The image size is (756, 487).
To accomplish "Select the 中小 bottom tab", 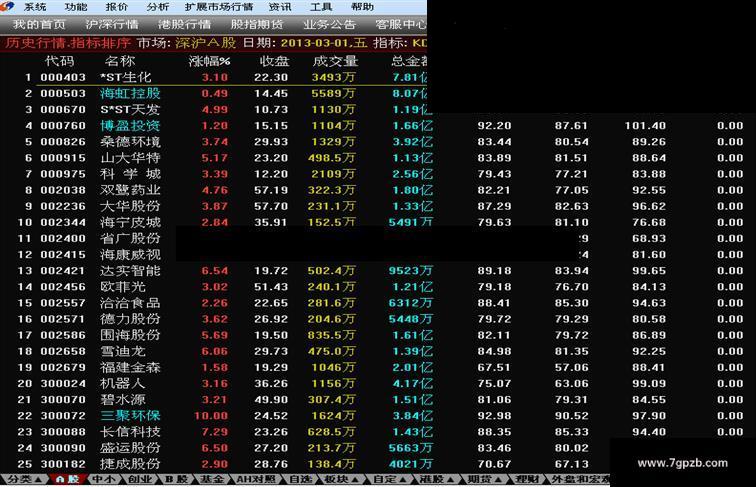I will [104, 479].
